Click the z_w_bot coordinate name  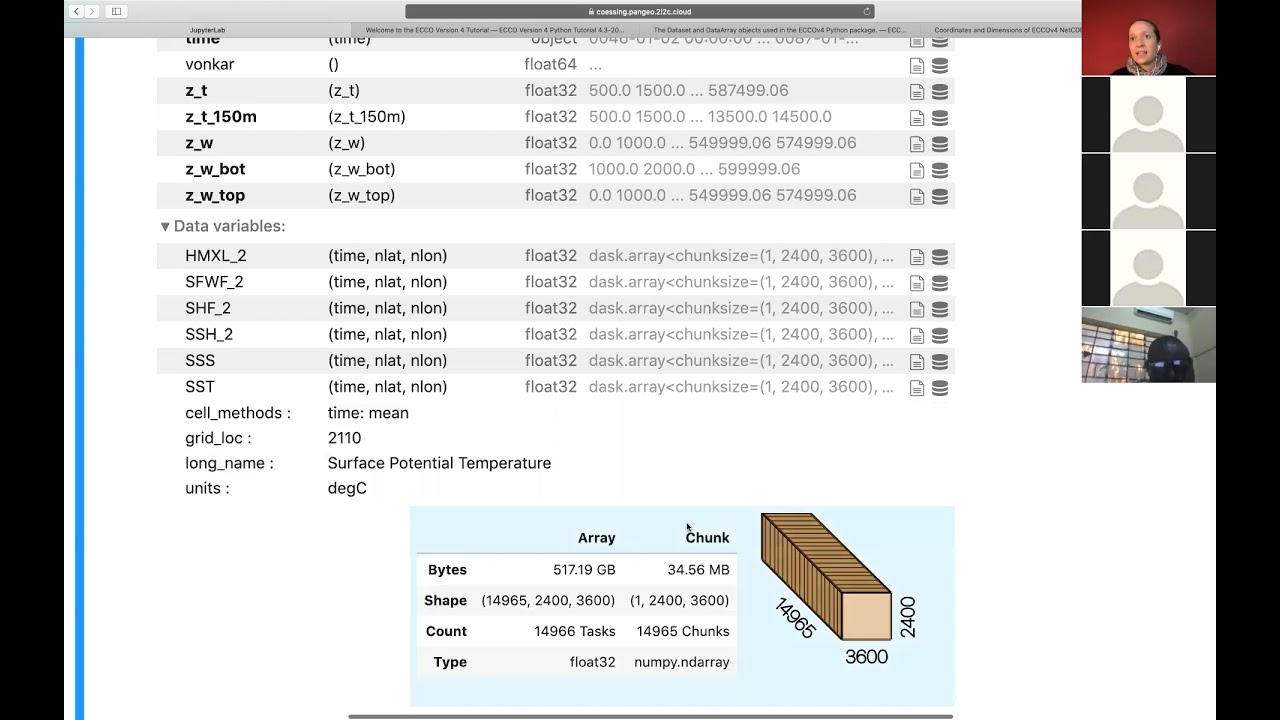tap(215, 169)
